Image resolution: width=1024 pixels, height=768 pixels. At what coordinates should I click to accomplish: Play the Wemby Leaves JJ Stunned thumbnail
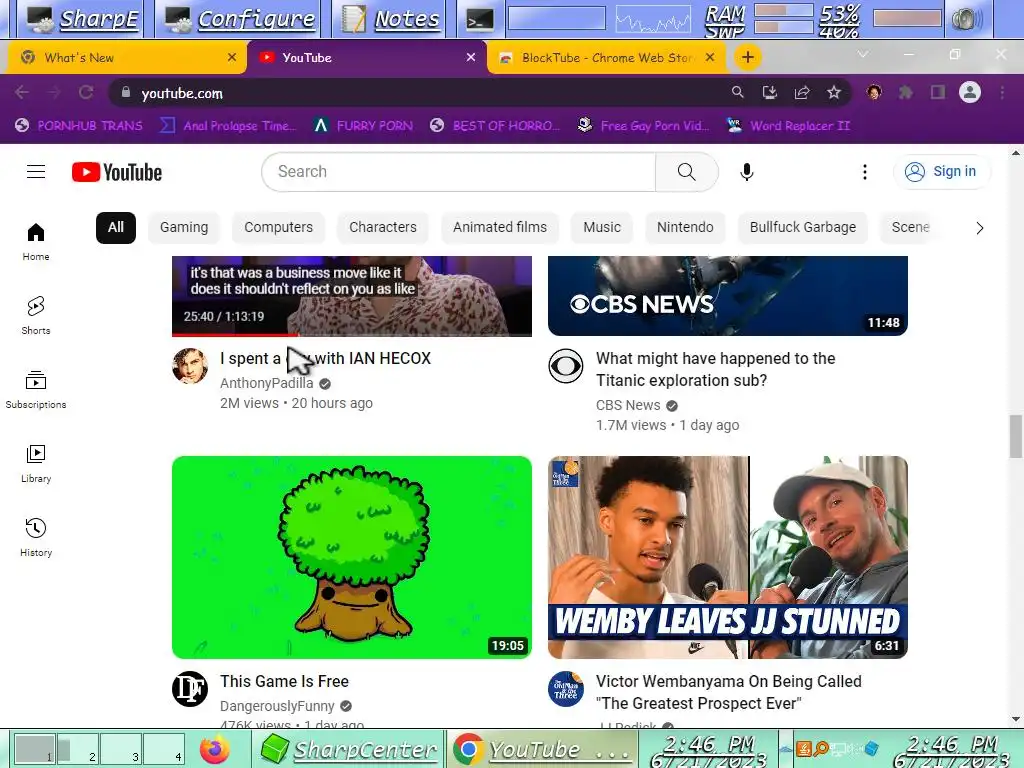pyautogui.click(x=728, y=557)
